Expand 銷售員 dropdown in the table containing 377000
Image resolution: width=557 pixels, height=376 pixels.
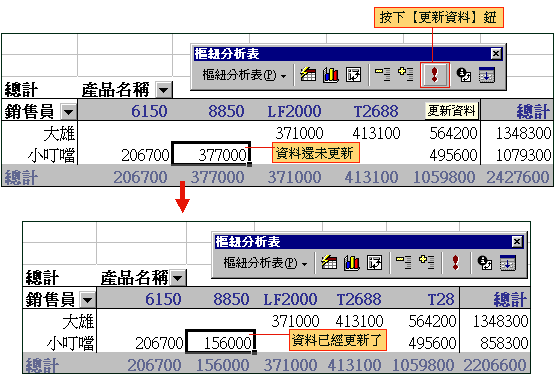tap(69, 112)
